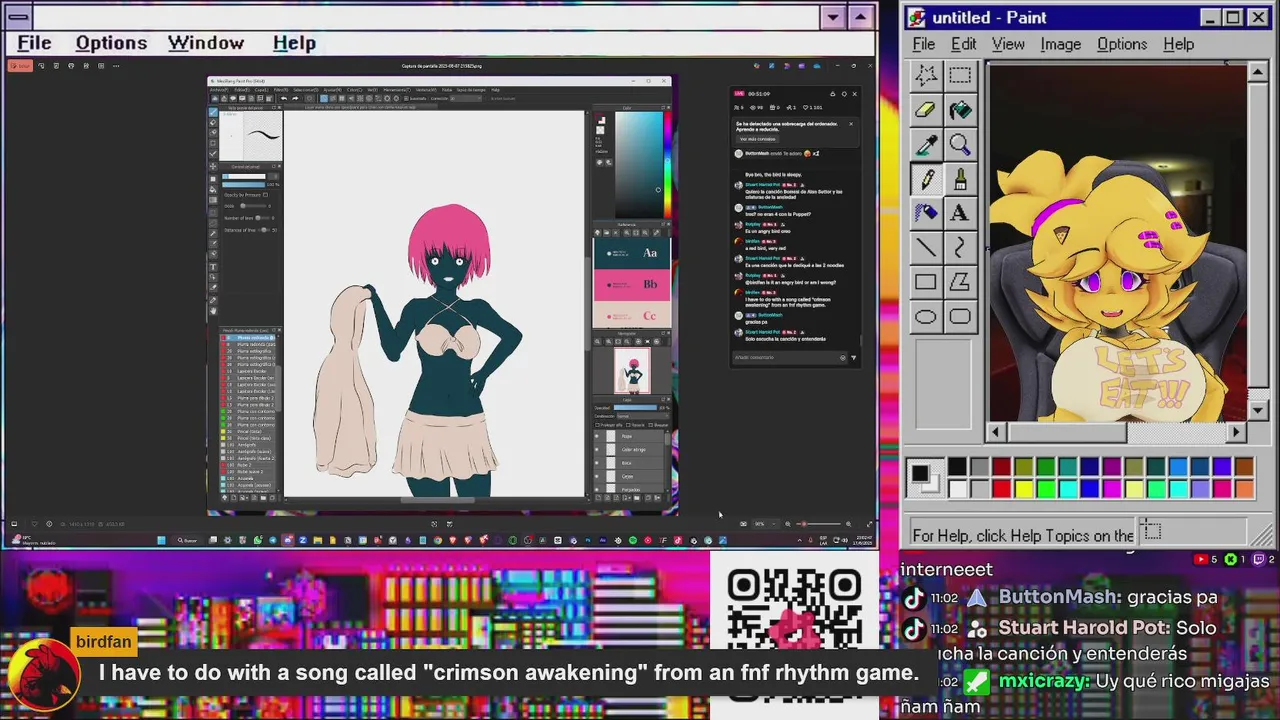Image resolution: width=1280 pixels, height=720 pixels.
Task: Click Paint horizontal scroll-left arrow
Action: (x=996, y=432)
